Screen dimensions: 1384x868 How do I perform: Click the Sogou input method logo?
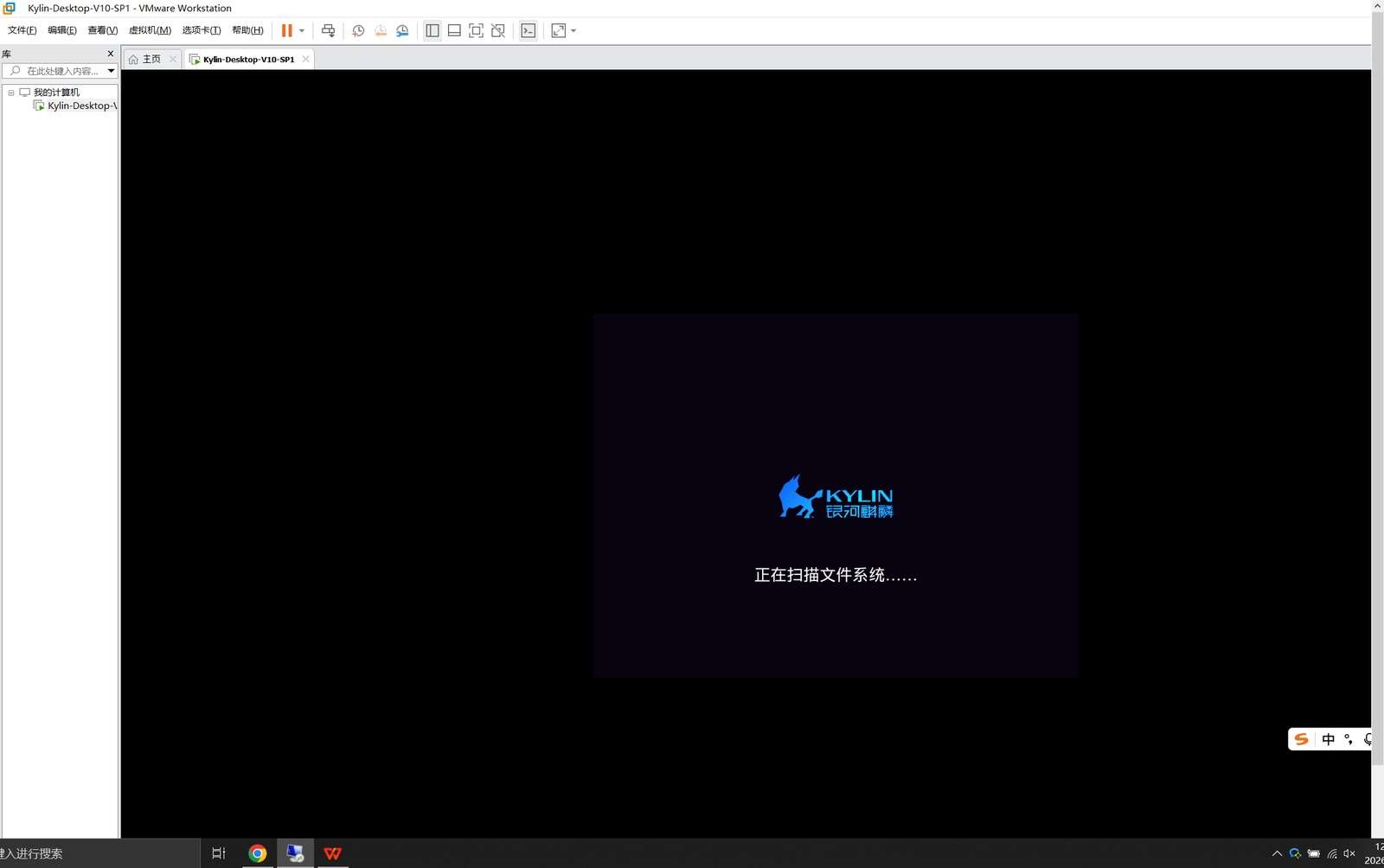1301,739
